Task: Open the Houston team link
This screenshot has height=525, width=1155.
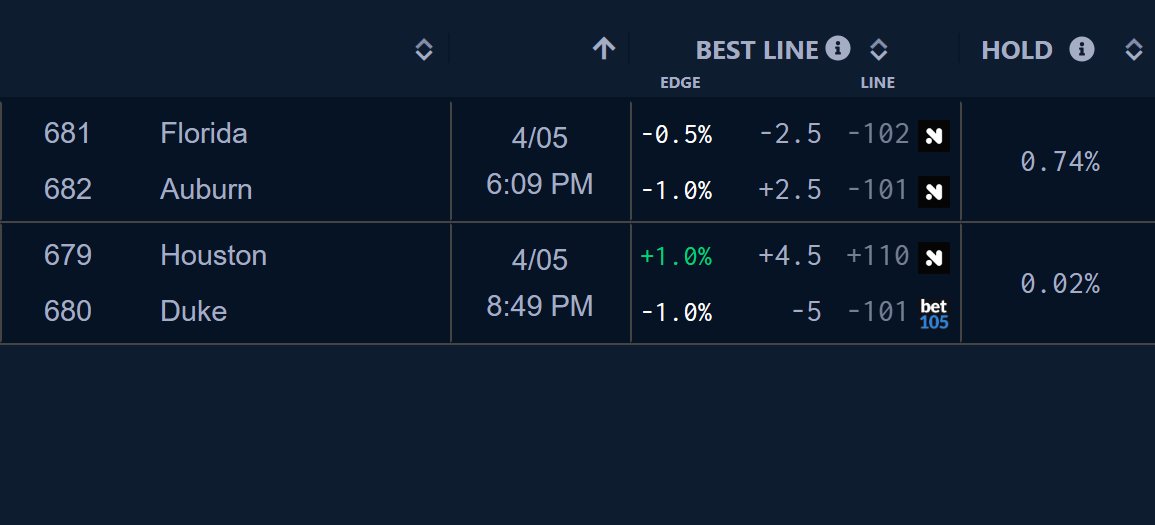Action: 213,256
